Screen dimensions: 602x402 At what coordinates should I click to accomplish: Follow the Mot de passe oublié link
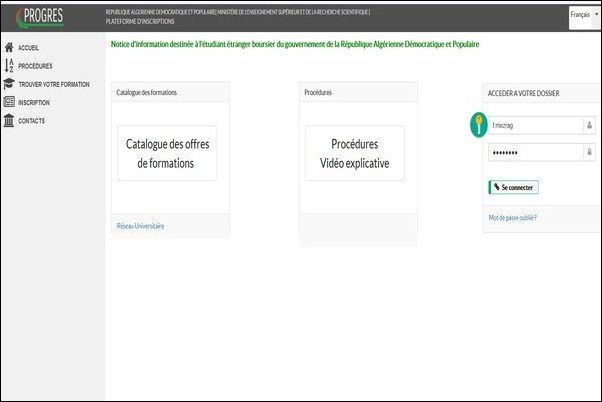pyautogui.click(x=512, y=217)
